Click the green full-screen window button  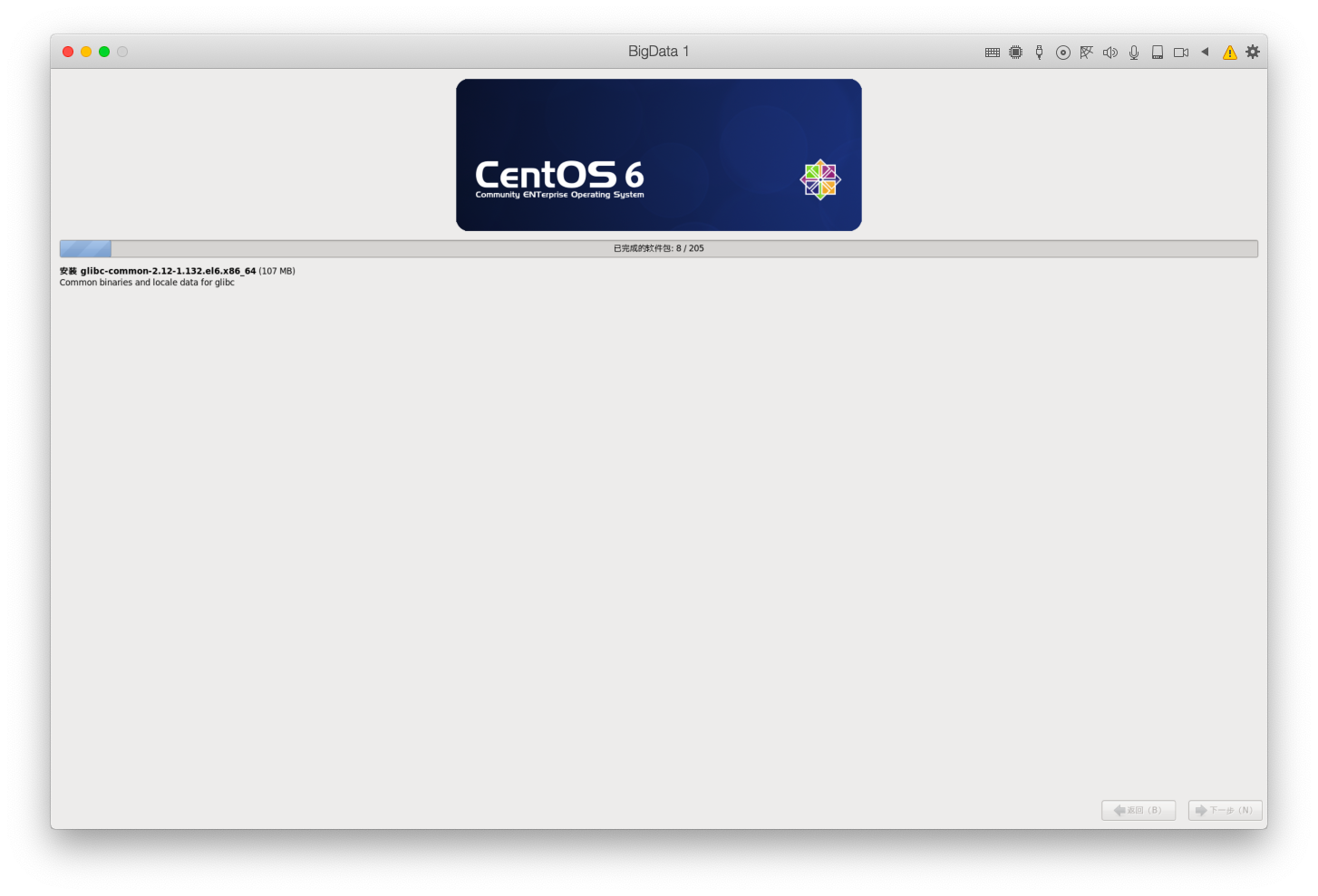click(104, 52)
